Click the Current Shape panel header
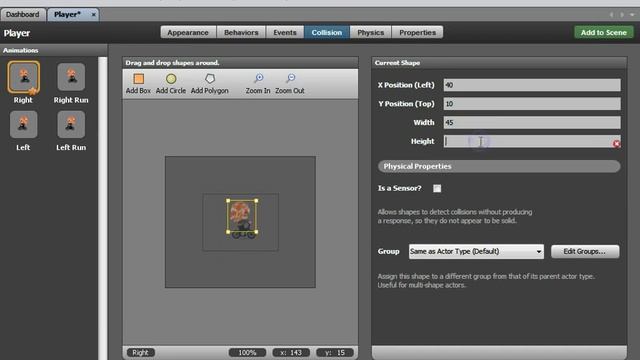Viewport: 640px width, 360px height. click(x=499, y=63)
